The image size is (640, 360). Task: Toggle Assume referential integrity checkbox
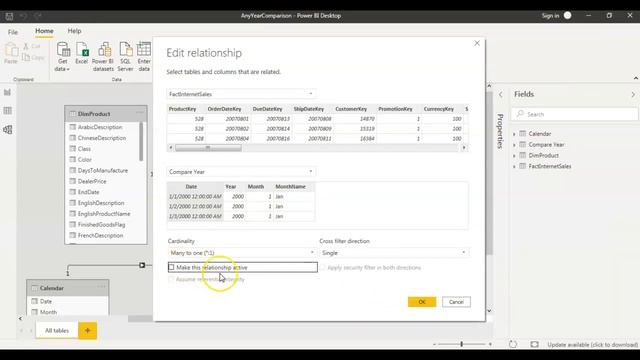[x=171, y=279]
